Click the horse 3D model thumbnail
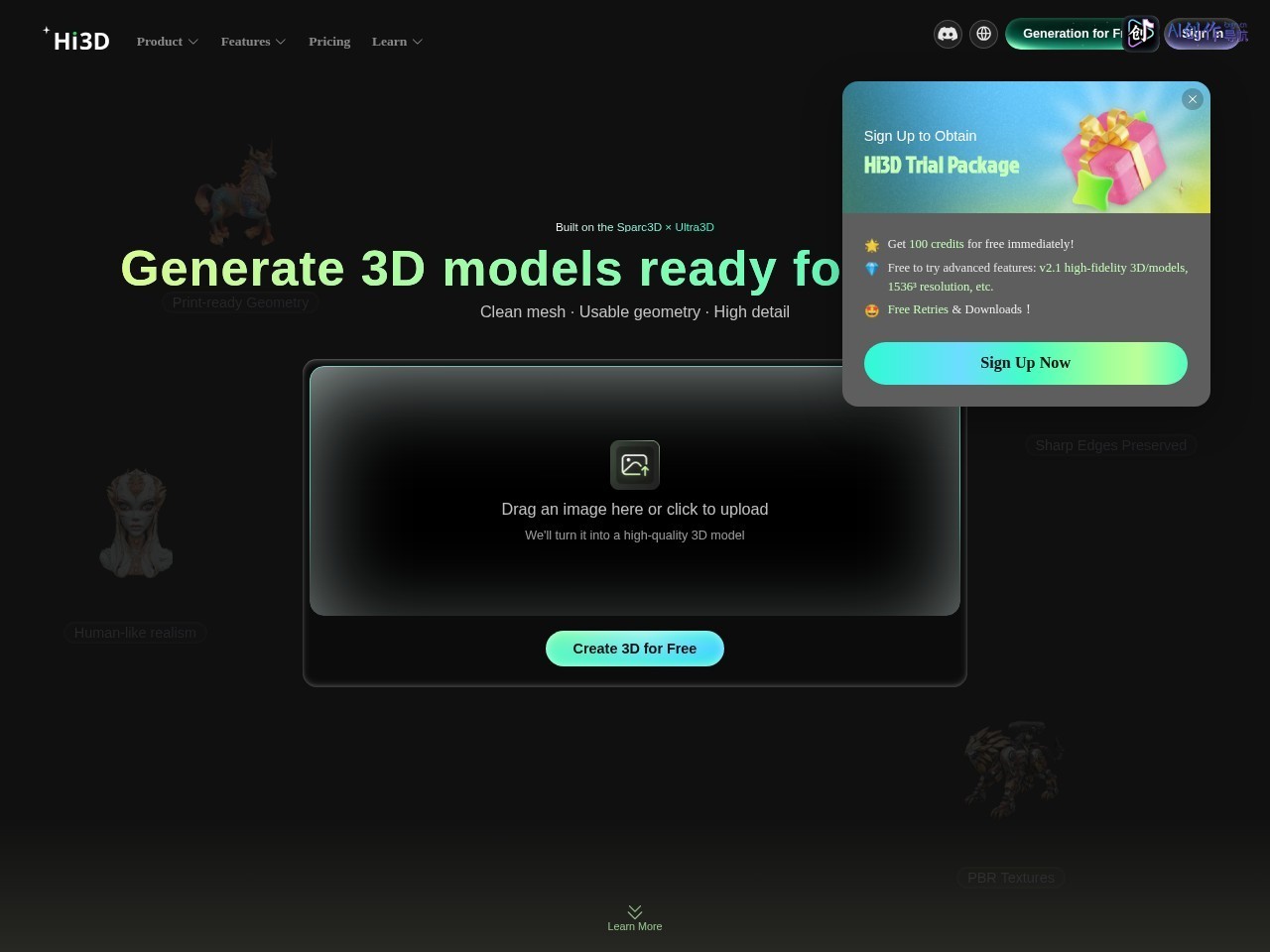 tap(236, 194)
